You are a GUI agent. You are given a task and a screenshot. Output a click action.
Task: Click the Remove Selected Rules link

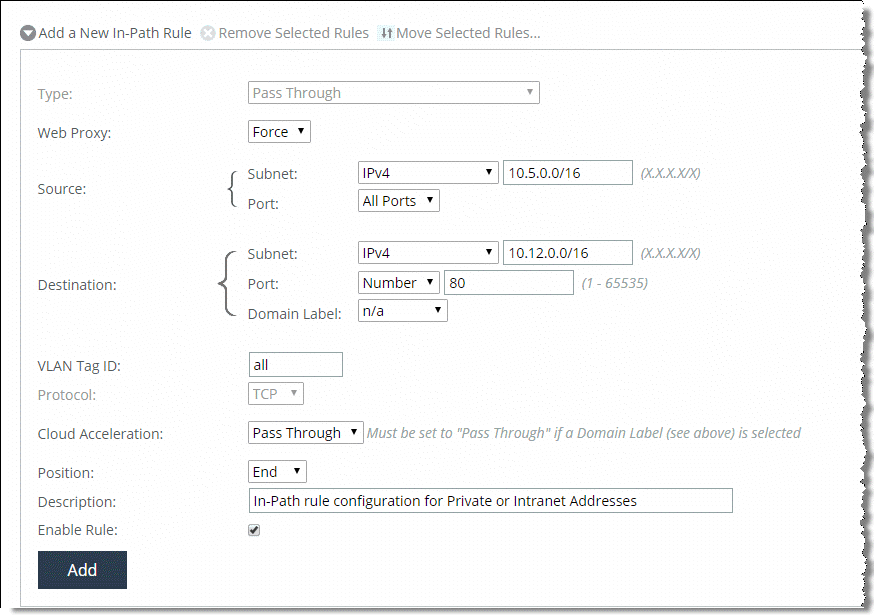point(293,33)
